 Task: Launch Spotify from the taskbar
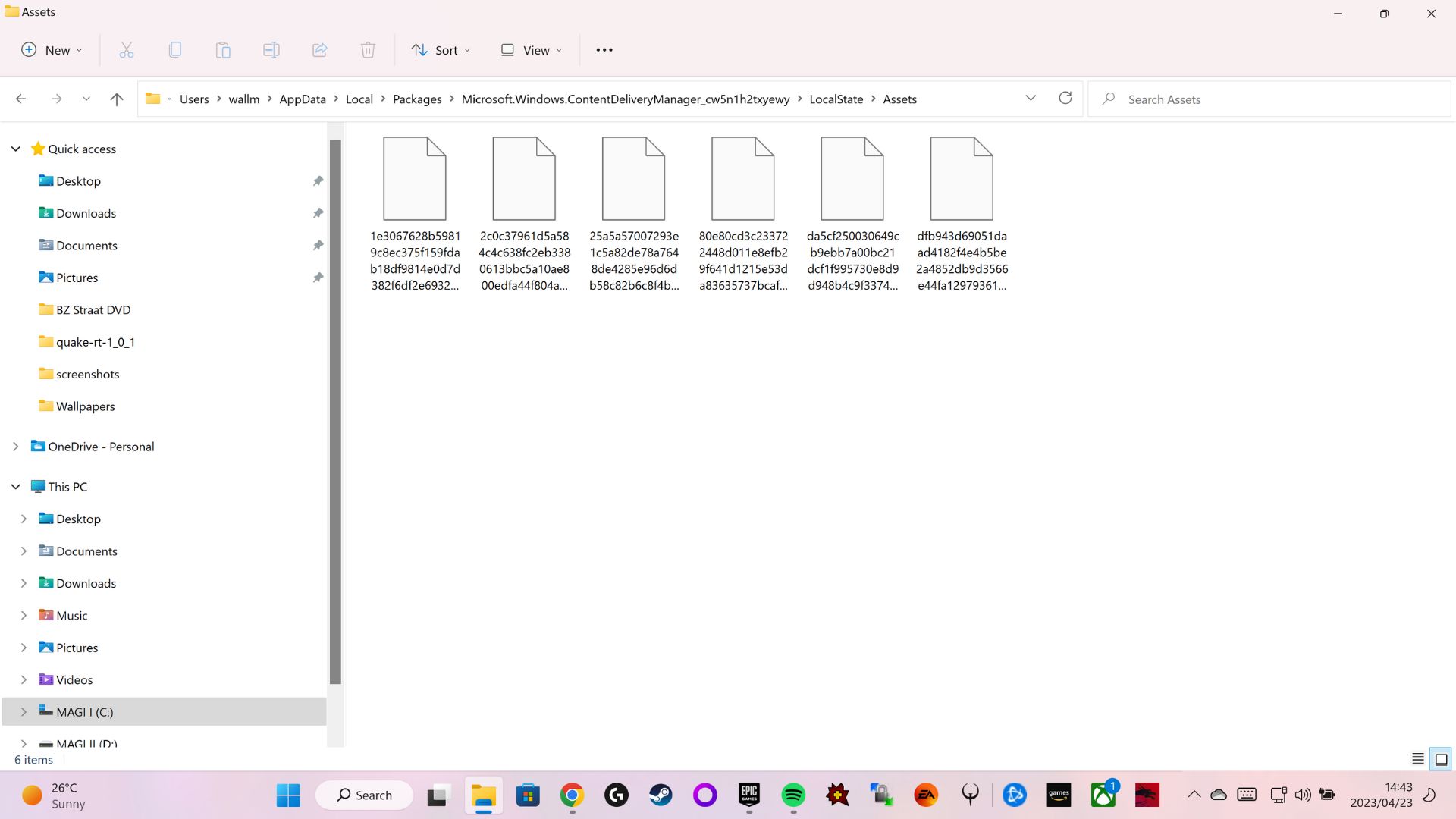click(793, 795)
